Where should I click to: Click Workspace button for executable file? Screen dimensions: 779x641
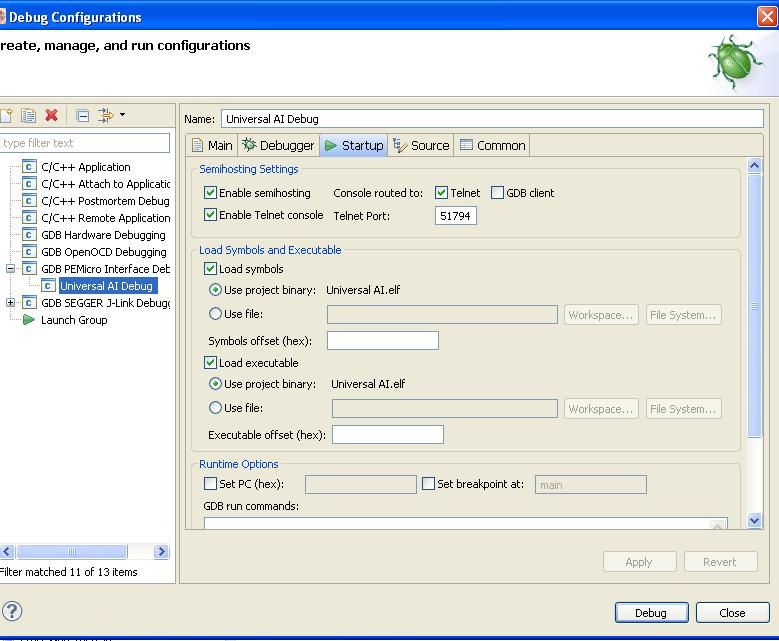(x=601, y=408)
